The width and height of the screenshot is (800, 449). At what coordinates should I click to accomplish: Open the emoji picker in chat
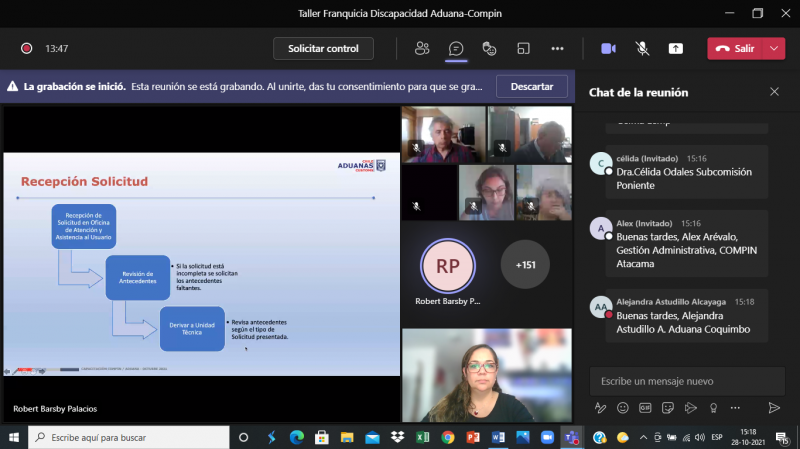622,408
